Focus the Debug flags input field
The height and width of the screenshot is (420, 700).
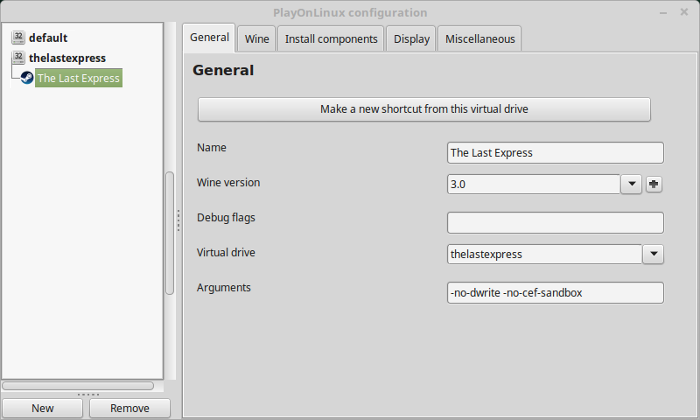(555, 223)
